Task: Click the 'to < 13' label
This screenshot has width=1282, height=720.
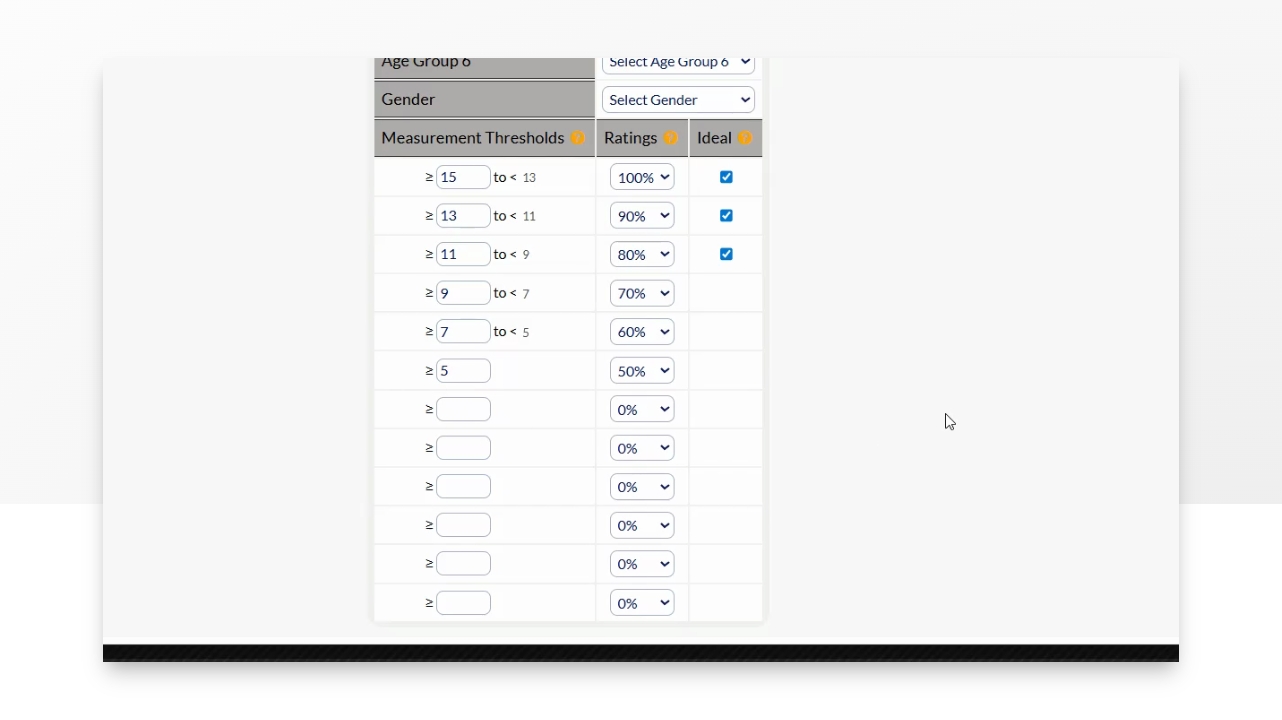Action: pyautogui.click(x=515, y=178)
